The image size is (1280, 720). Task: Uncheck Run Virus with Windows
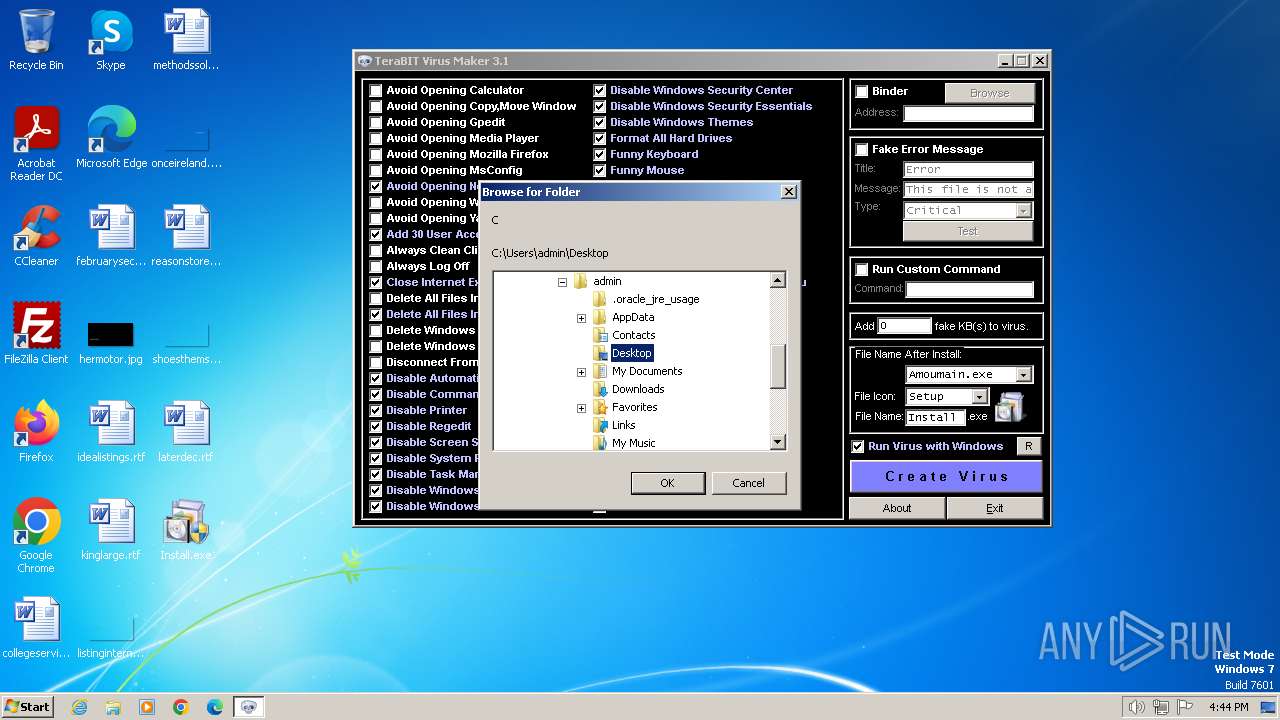858,447
